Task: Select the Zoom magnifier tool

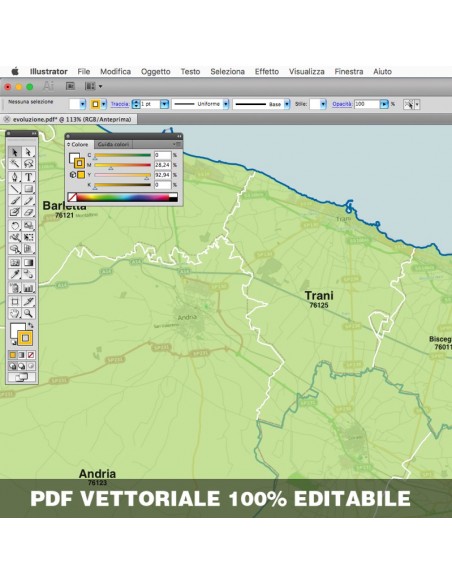Action: pyautogui.click(x=28, y=313)
